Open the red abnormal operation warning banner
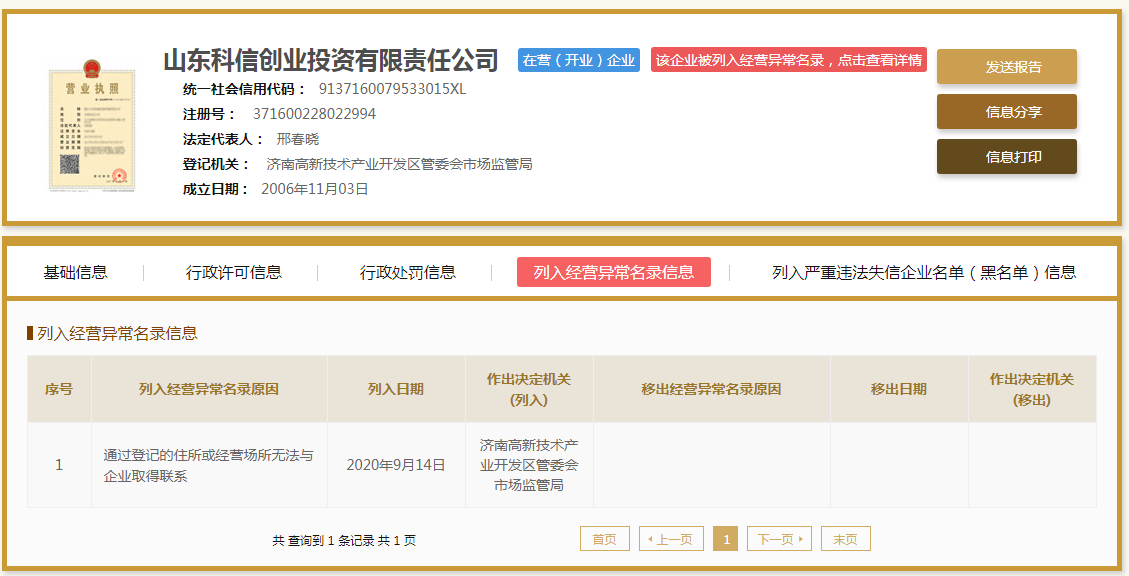The height and width of the screenshot is (576, 1129). (786, 60)
